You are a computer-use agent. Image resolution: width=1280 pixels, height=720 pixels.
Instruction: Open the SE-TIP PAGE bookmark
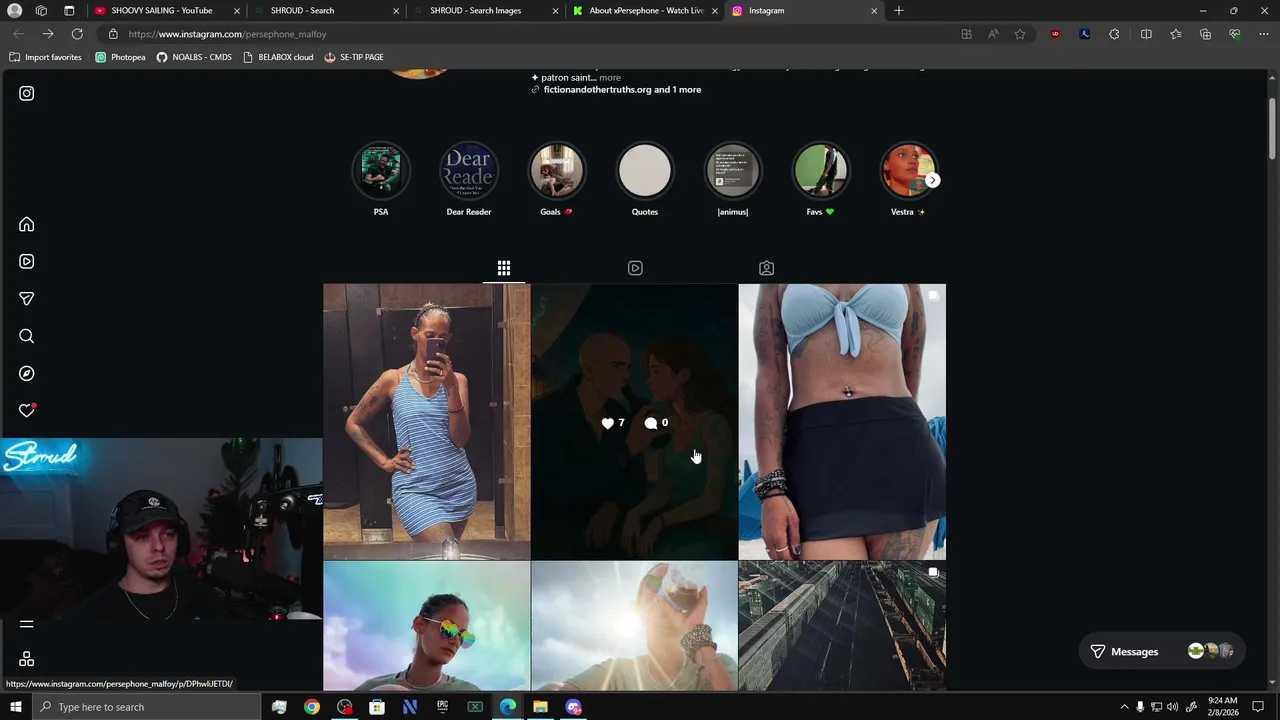(x=354, y=57)
